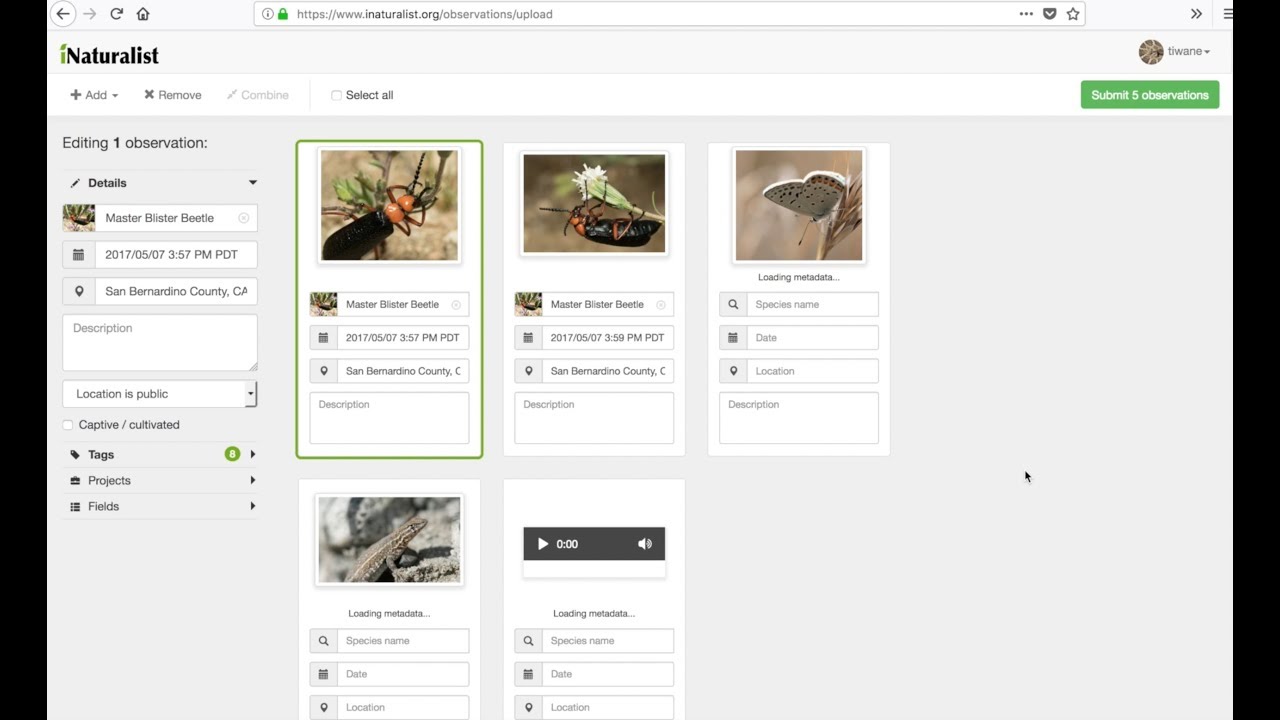
Task: Open the tiwane user avatar
Action: [x=1151, y=52]
